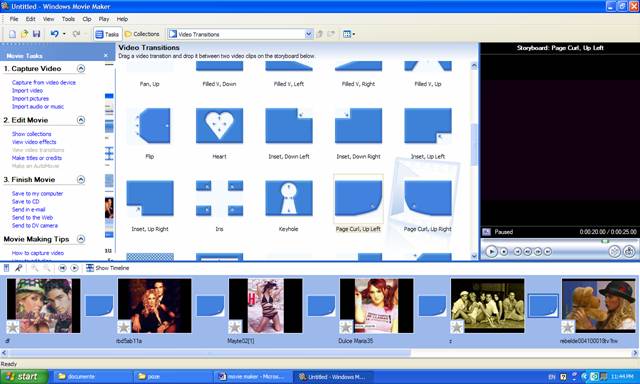Collapse the Edit Movie section
Image resolution: width=640 pixels, height=384 pixels.
[x=81, y=120]
